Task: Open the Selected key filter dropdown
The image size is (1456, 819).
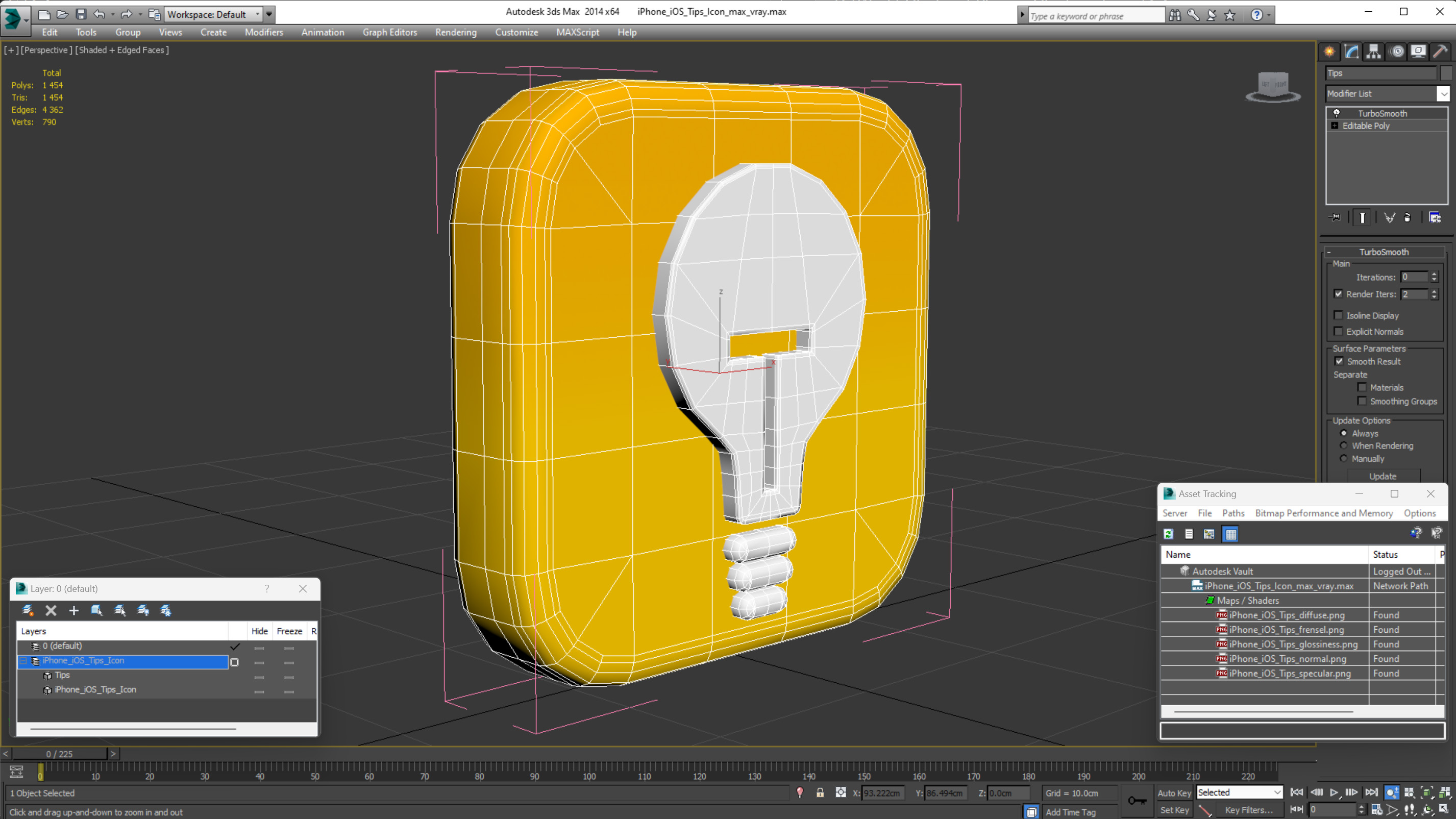Action: (1240, 792)
